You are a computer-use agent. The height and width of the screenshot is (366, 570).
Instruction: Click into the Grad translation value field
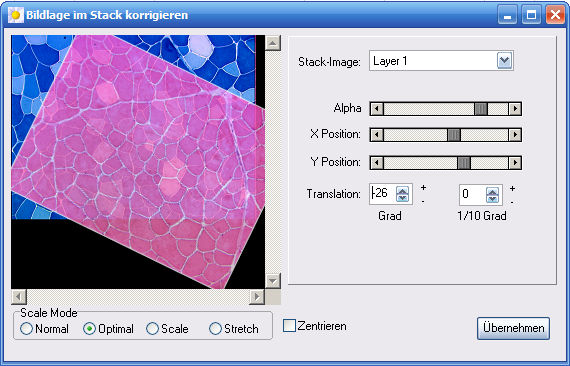pyautogui.click(x=383, y=193)
